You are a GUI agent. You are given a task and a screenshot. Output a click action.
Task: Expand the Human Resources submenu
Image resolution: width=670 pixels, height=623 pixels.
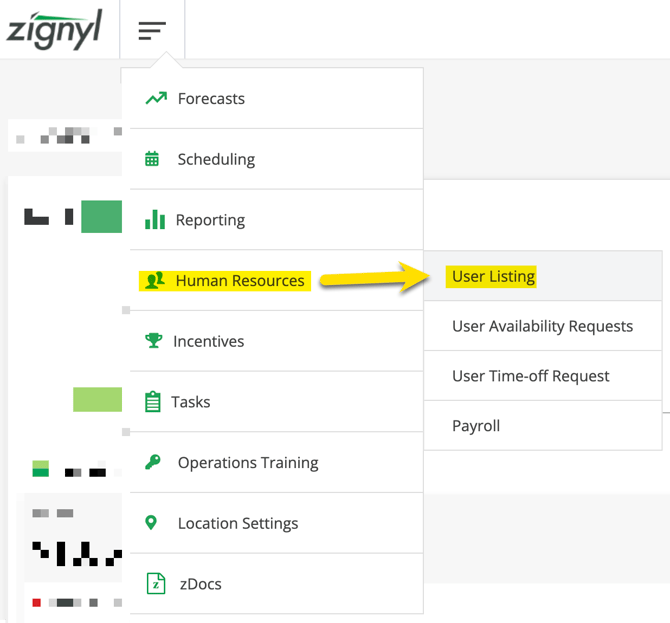click(x=240, y=281)
